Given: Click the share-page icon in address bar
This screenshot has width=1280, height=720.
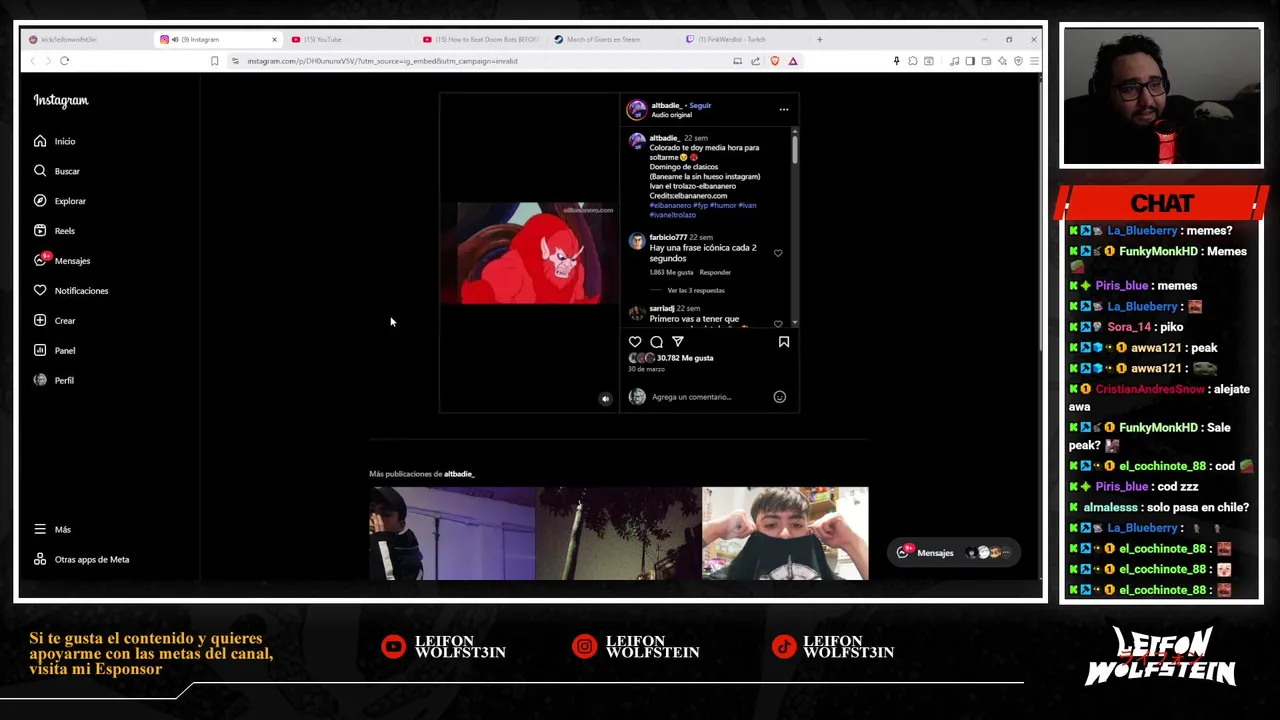Looking at the screenshot, I should pos(755,61).
